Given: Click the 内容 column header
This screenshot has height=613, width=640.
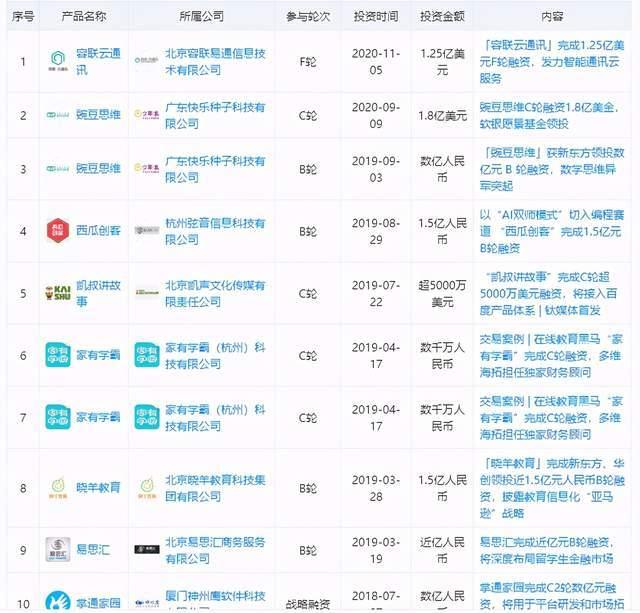Looking at the screenshot, I should click(552, 16).
